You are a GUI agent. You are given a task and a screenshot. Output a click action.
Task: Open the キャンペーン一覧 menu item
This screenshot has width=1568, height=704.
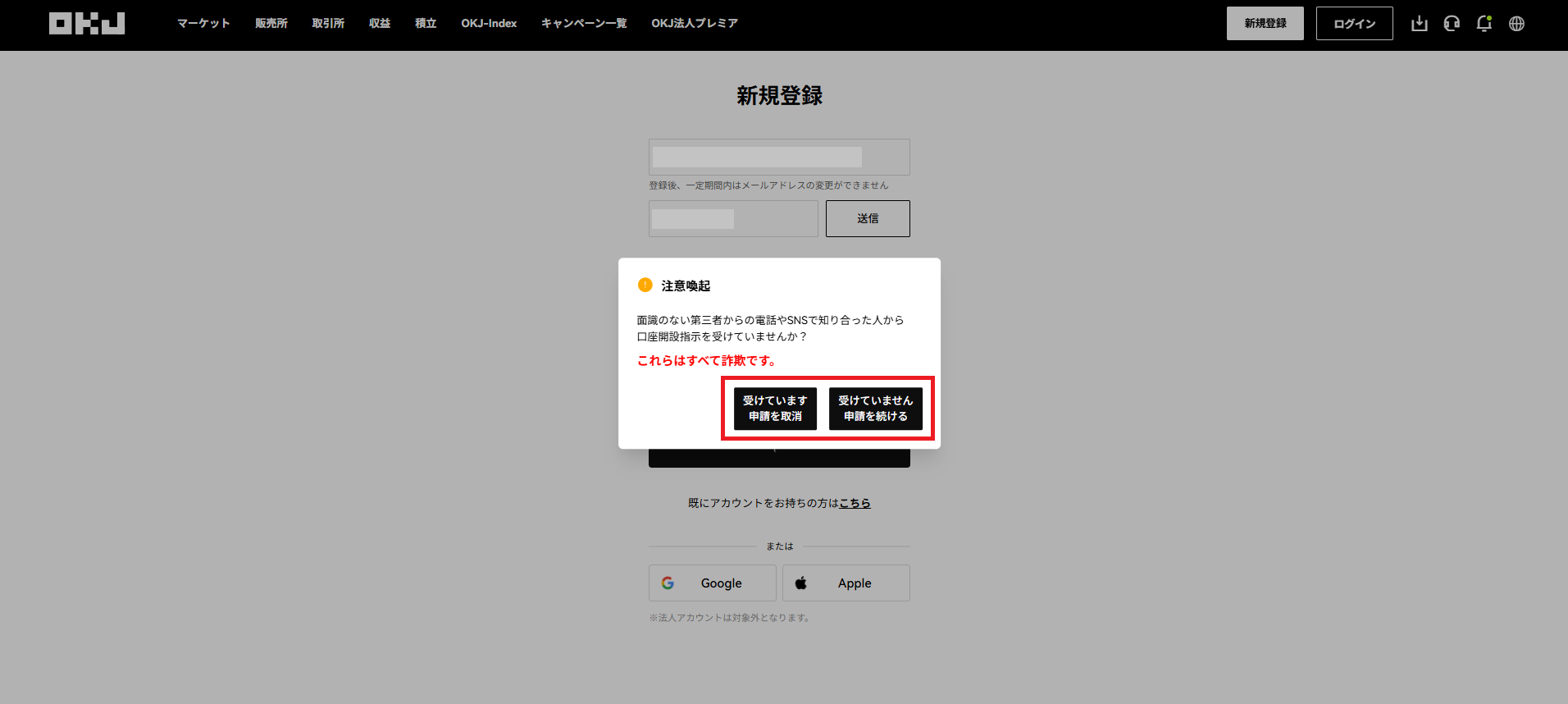[584, 24]
